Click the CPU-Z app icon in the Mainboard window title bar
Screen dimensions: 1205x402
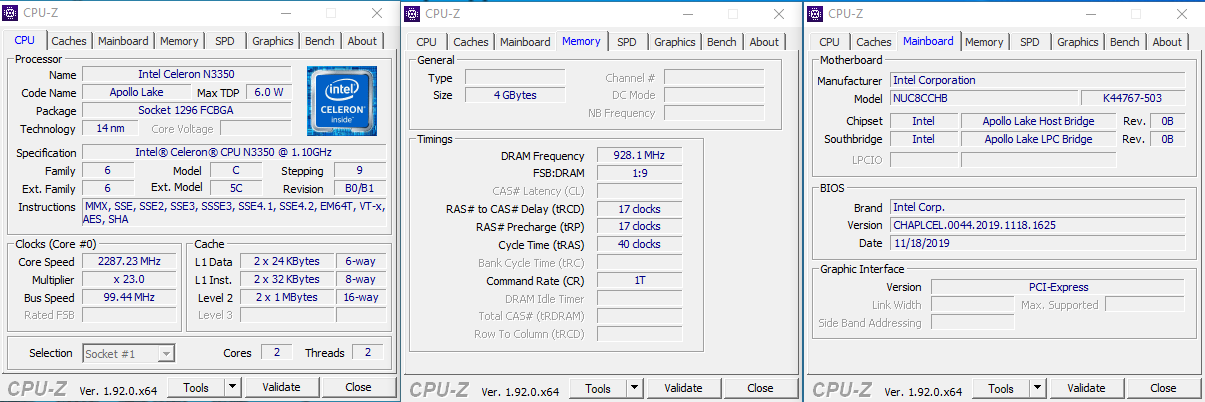816,13
